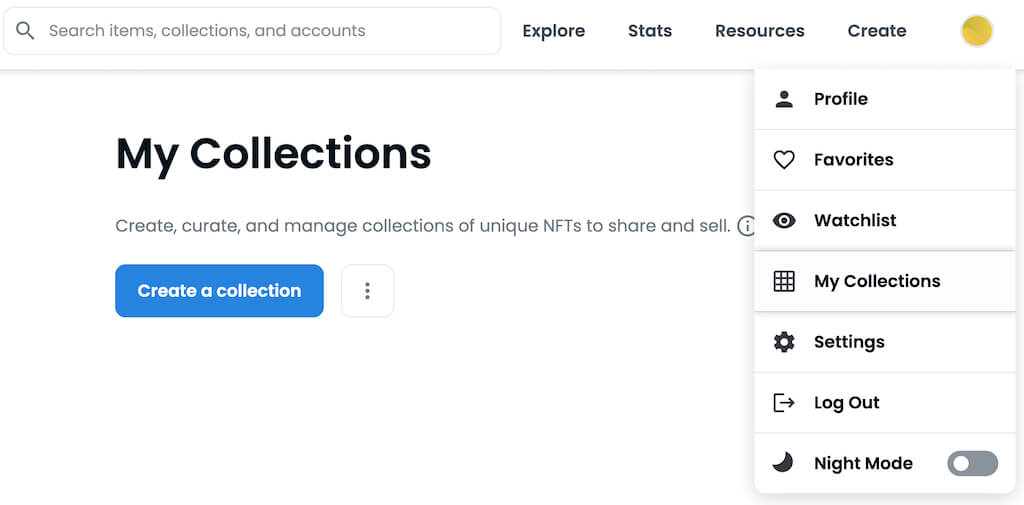Choose Log Out in the account menu

click(x=846, y=403)
